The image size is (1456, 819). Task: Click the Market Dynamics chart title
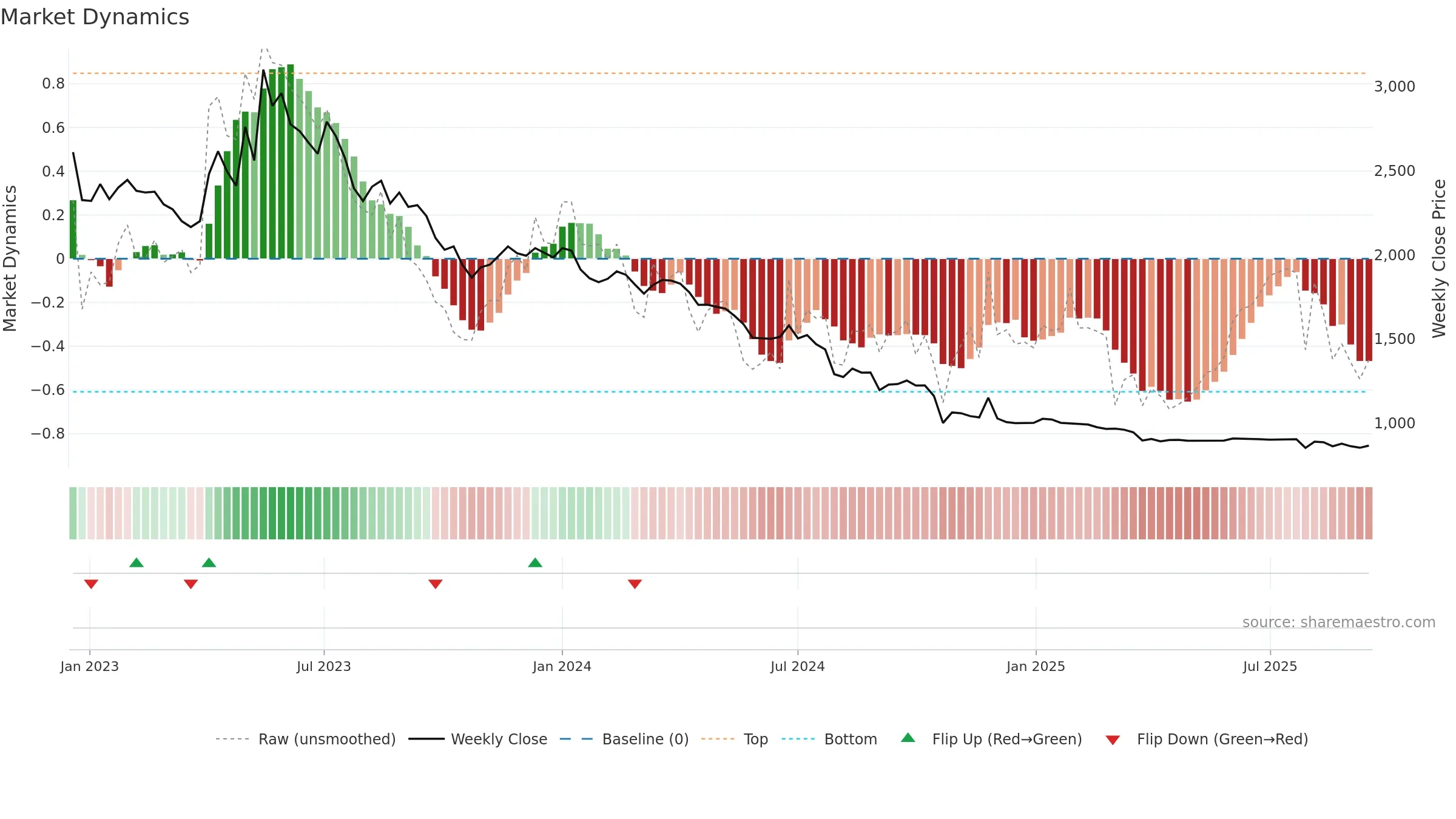click(x=95, y=17)
